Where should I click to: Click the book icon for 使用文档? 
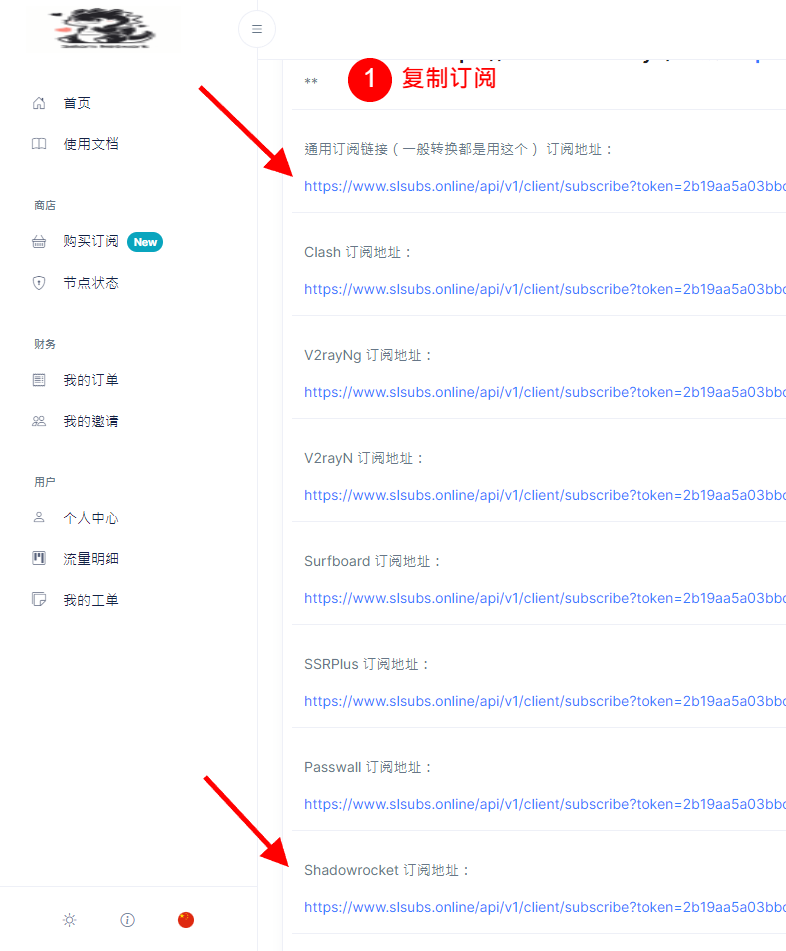click(x=39, y=144)
